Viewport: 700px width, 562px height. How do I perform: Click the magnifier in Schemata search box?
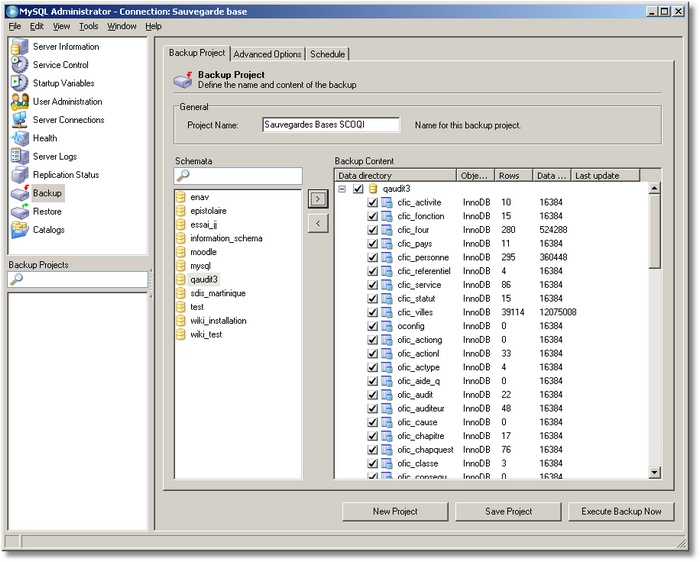click(183, 175)
